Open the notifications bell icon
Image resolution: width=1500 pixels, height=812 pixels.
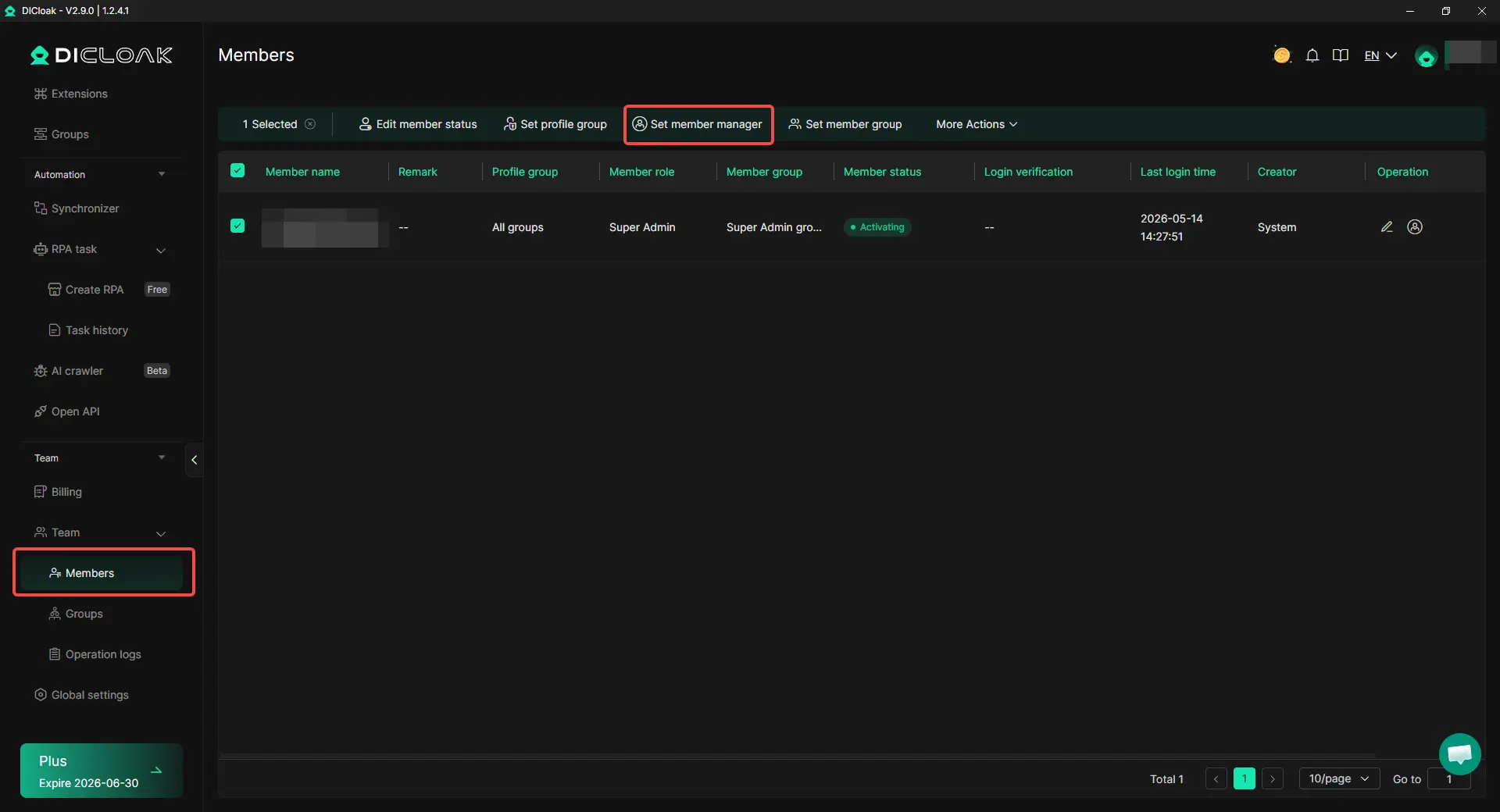pos(1312,55)
